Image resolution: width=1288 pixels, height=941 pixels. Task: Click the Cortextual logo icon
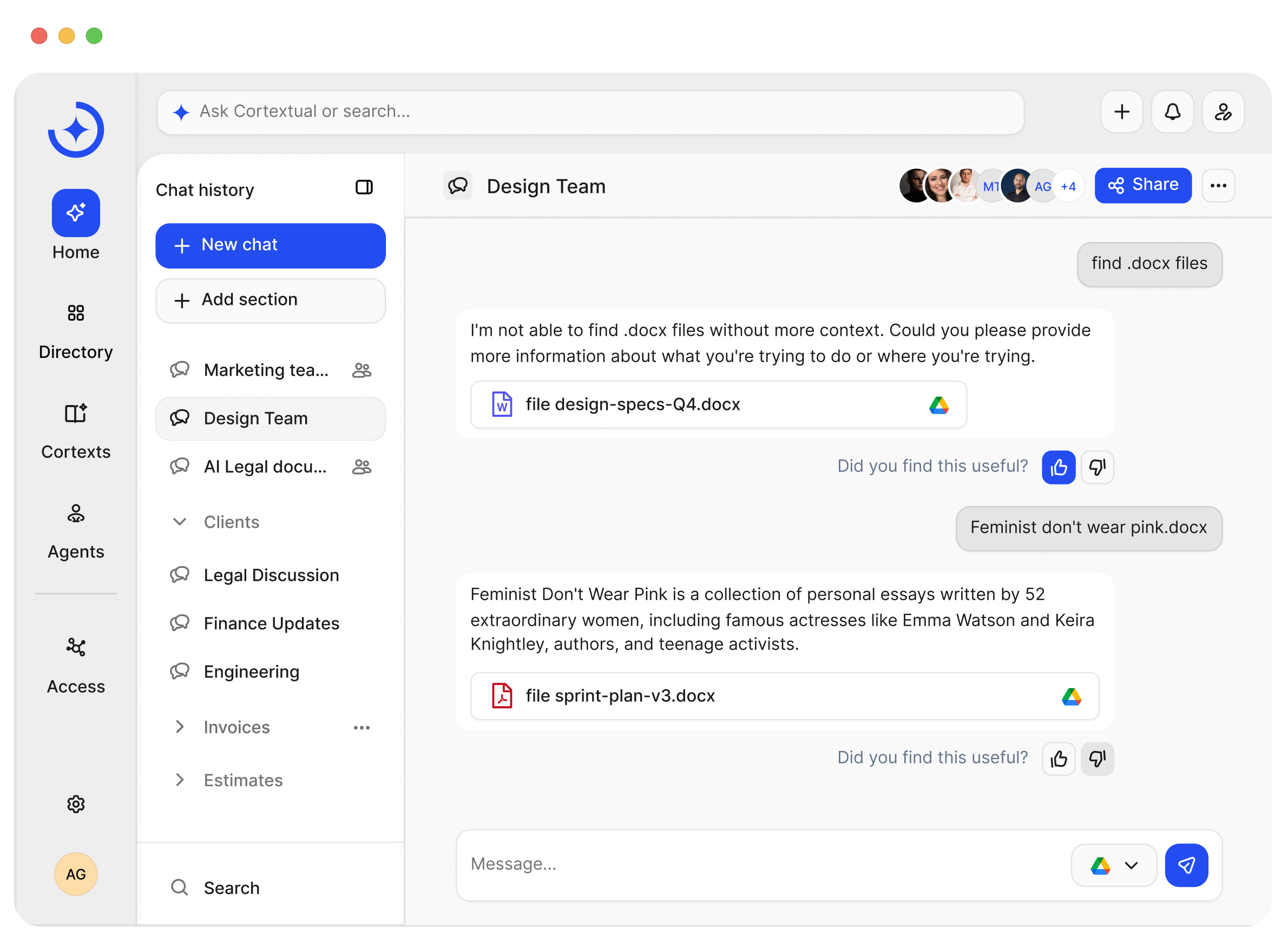76,129
